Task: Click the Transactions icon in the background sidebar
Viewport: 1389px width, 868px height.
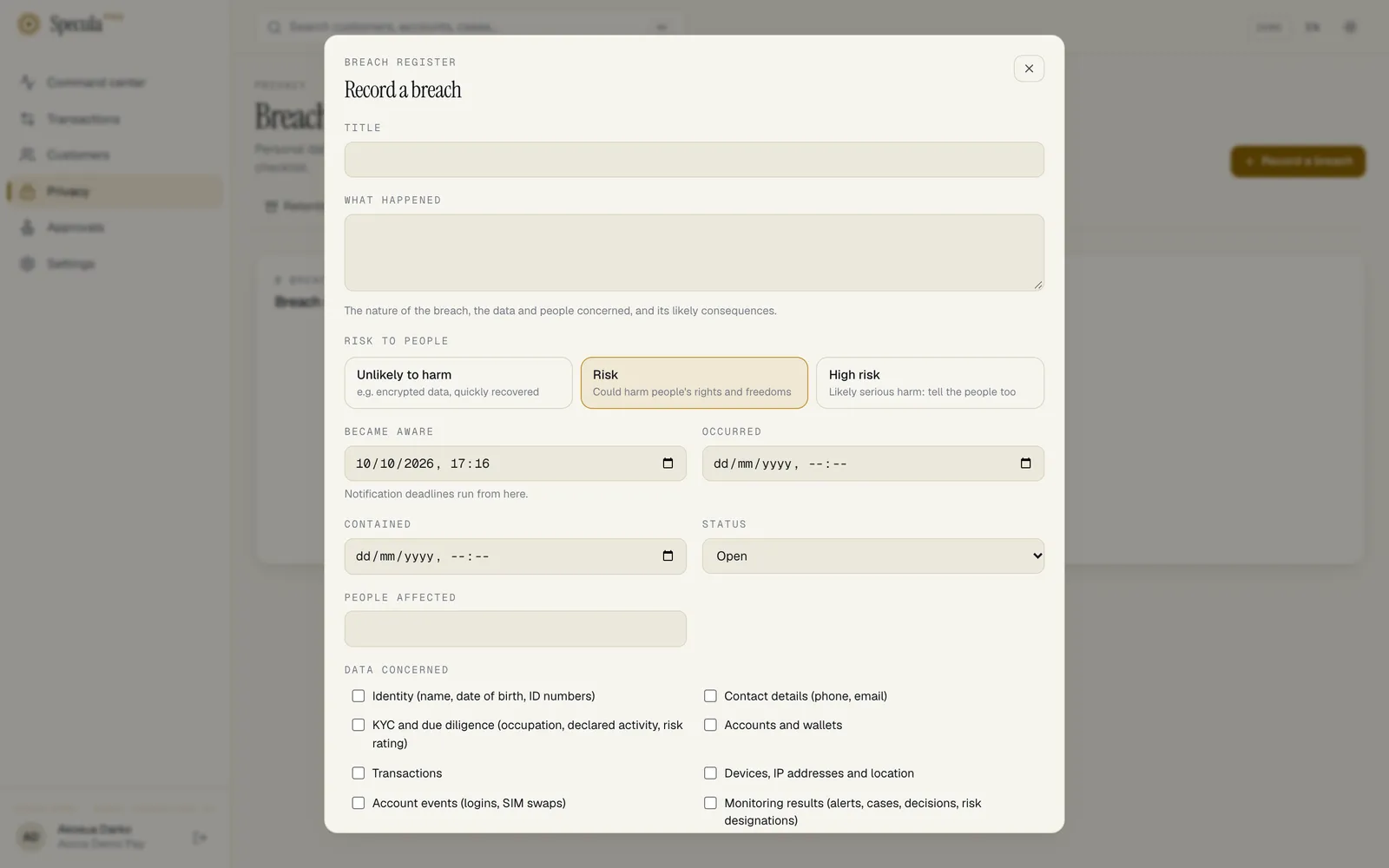Action: pos(28,119)
